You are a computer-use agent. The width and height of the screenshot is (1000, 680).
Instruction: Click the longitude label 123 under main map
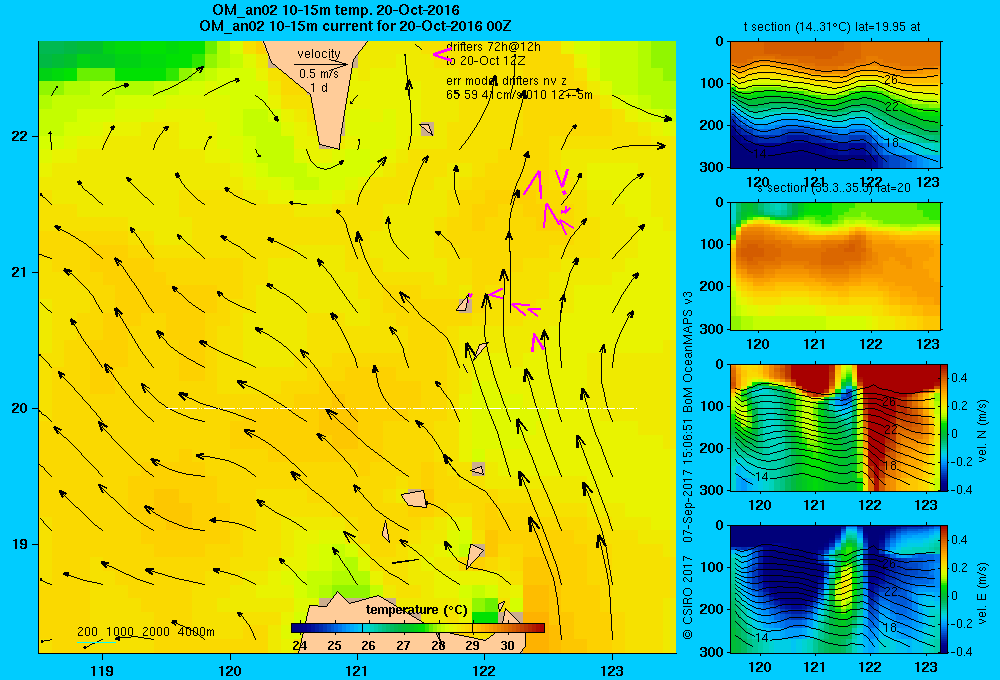point(612,670)
